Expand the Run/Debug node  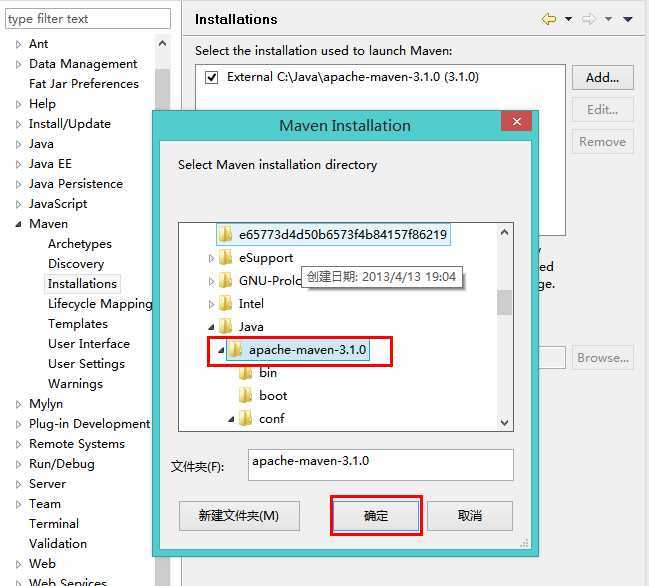(x=18, y=464)
